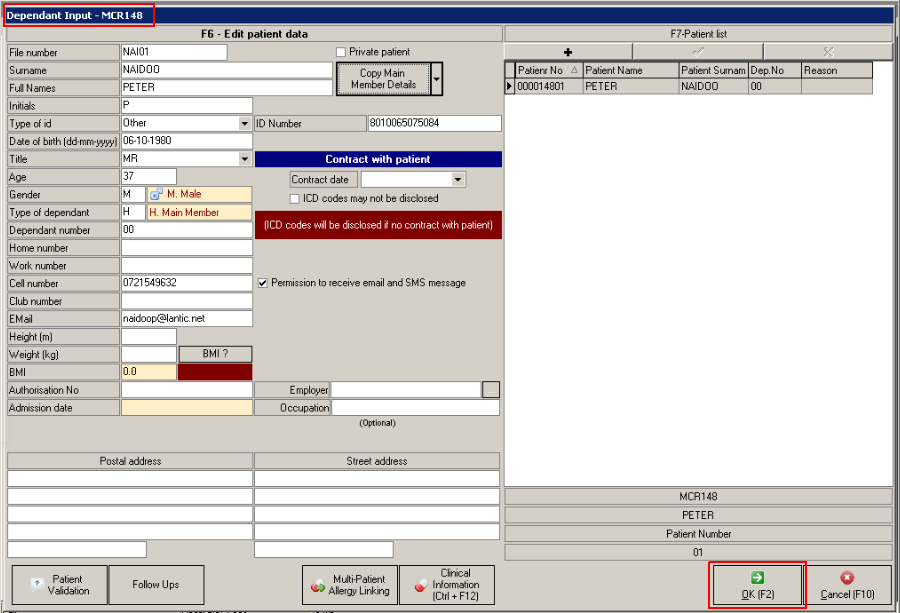Click the dark red BMI color indicator
Viewport: 900px width, 613px height.
[215, 372]
